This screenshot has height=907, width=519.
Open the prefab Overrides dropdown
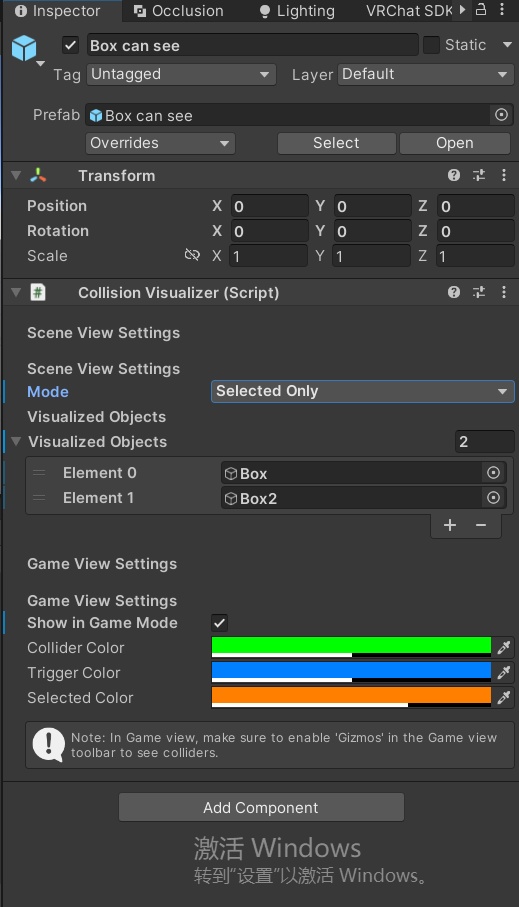click(160, 143)
